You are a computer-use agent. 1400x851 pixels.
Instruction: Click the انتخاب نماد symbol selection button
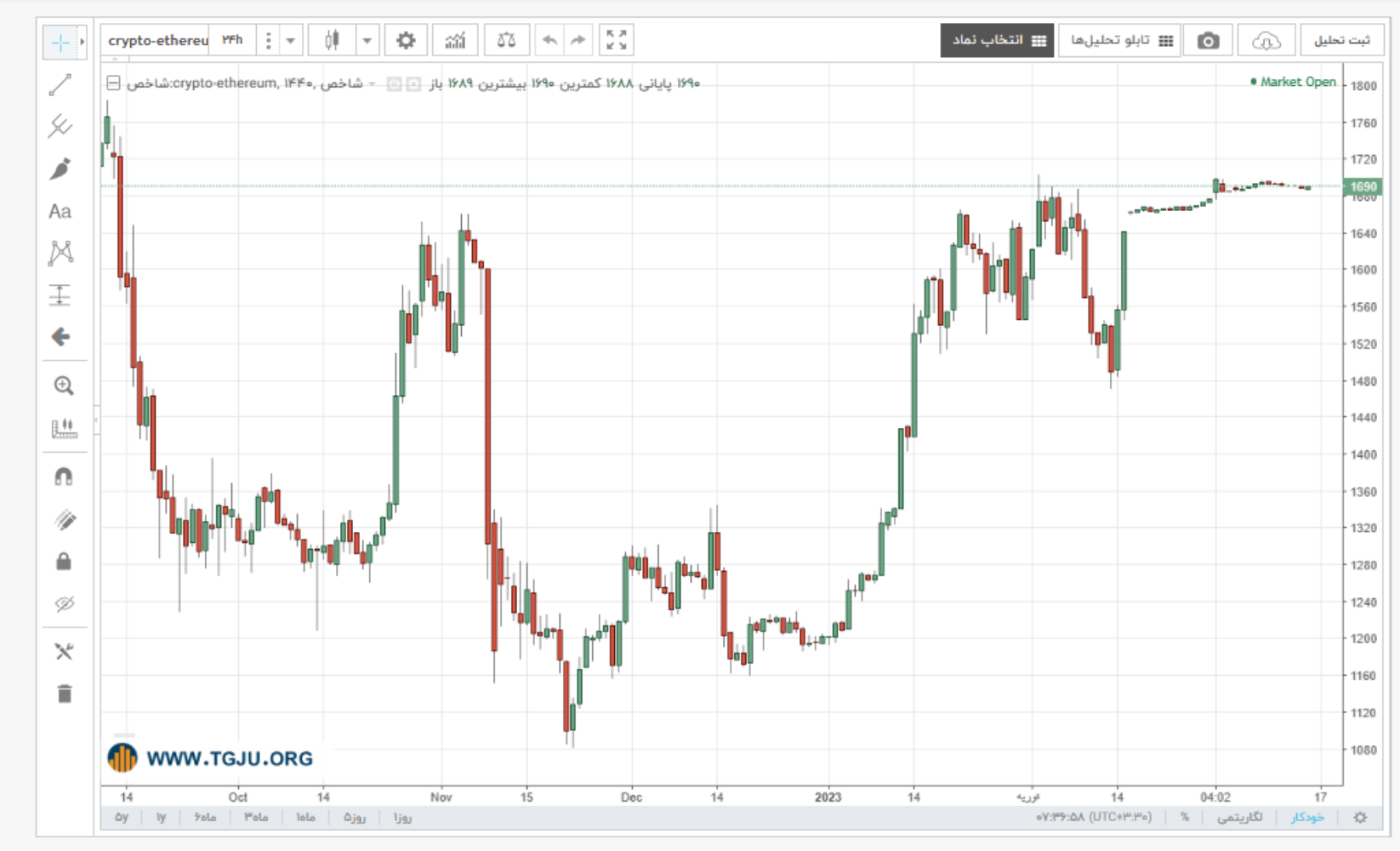point(997,41)
